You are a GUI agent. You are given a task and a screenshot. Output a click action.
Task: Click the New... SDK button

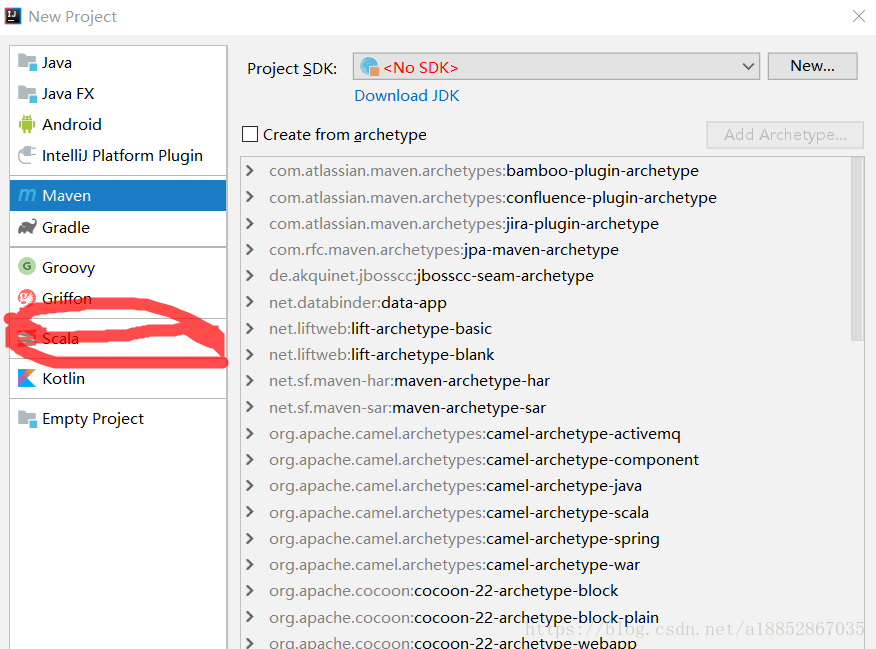812,66
